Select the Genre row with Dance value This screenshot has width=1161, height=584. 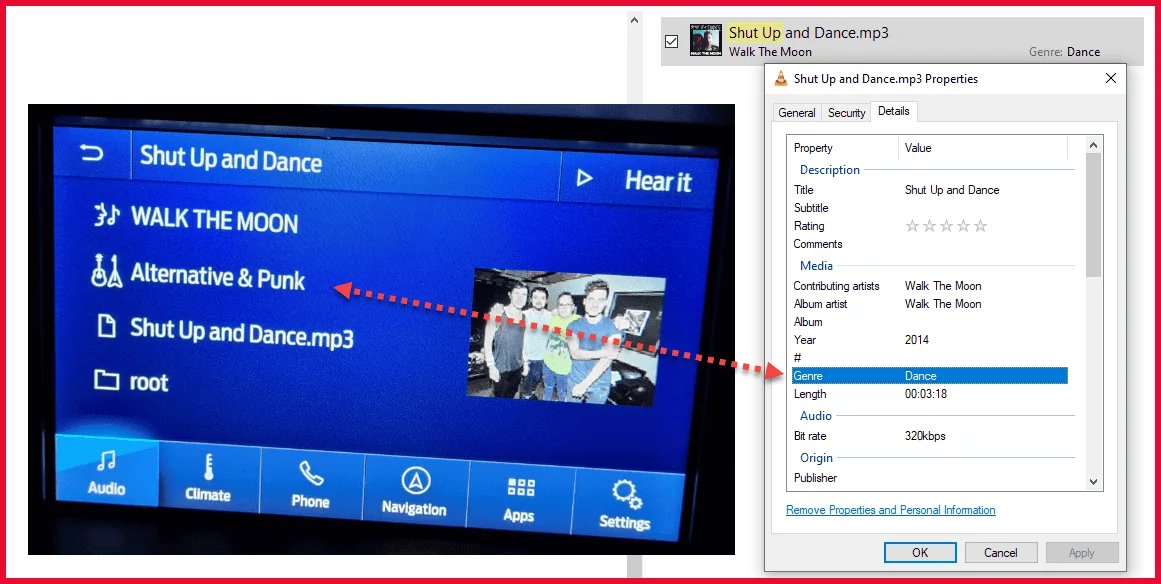click(929, 376)
